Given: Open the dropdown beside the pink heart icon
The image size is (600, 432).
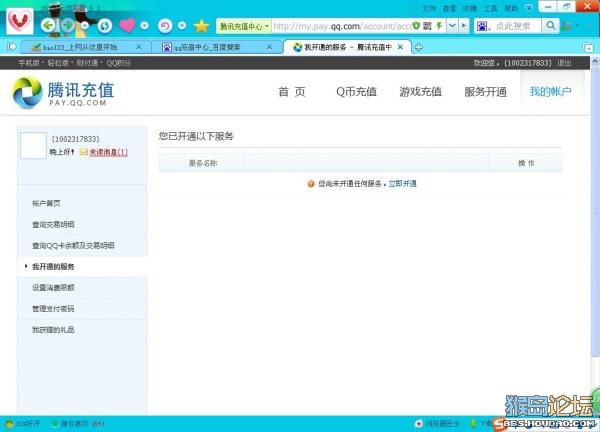Looking at the screenshot, I should (144, 26).
